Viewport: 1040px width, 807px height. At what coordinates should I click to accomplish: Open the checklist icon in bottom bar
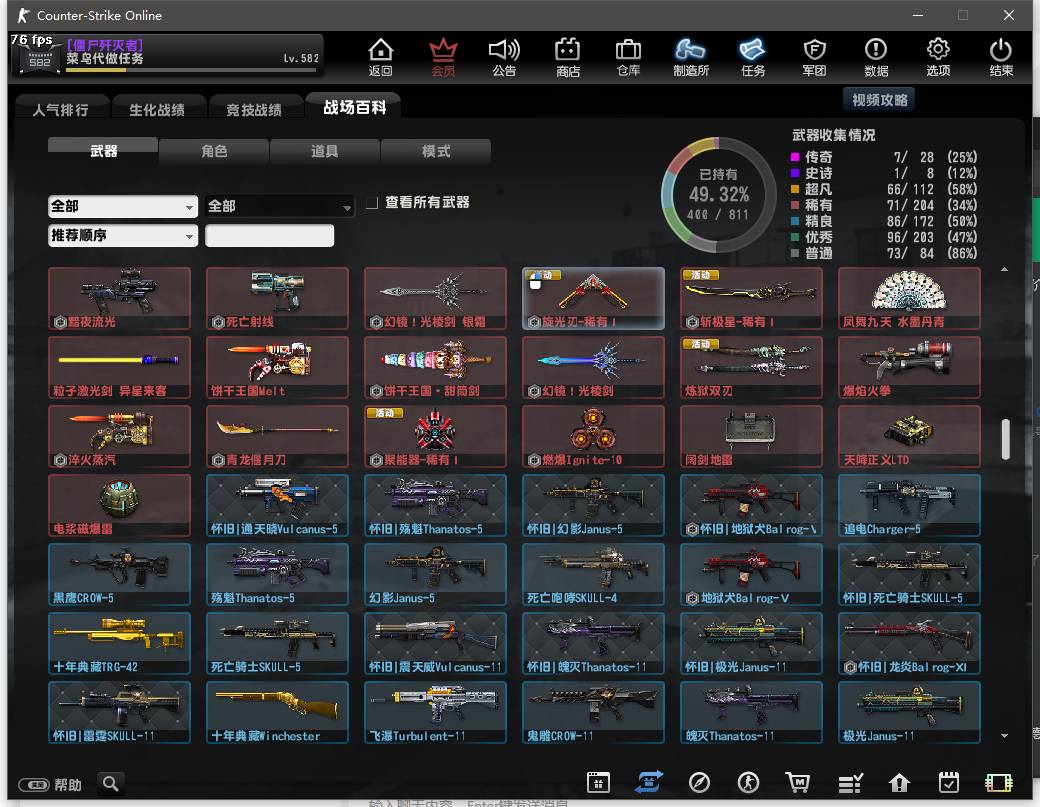click(x=850, y=784)
